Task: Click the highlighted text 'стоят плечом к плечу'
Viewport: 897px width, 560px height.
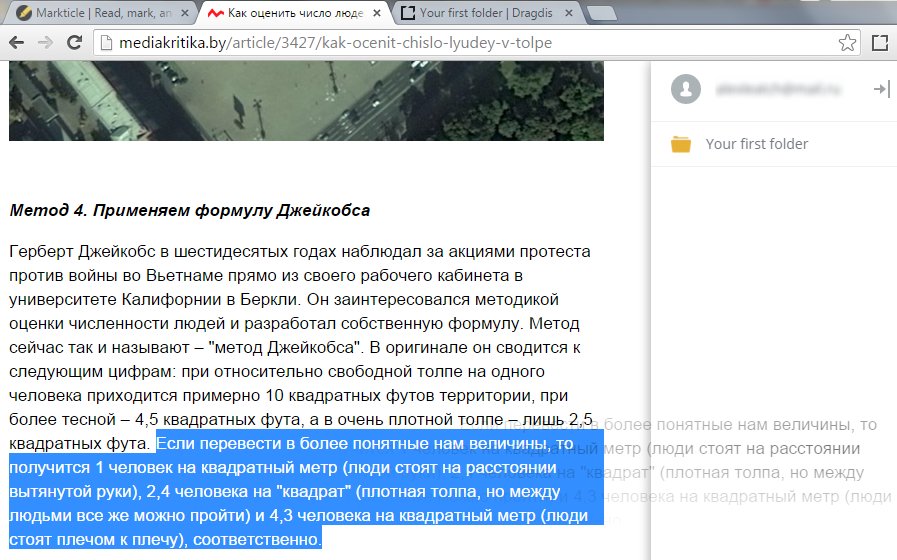Action: click(x=98, y=539)
